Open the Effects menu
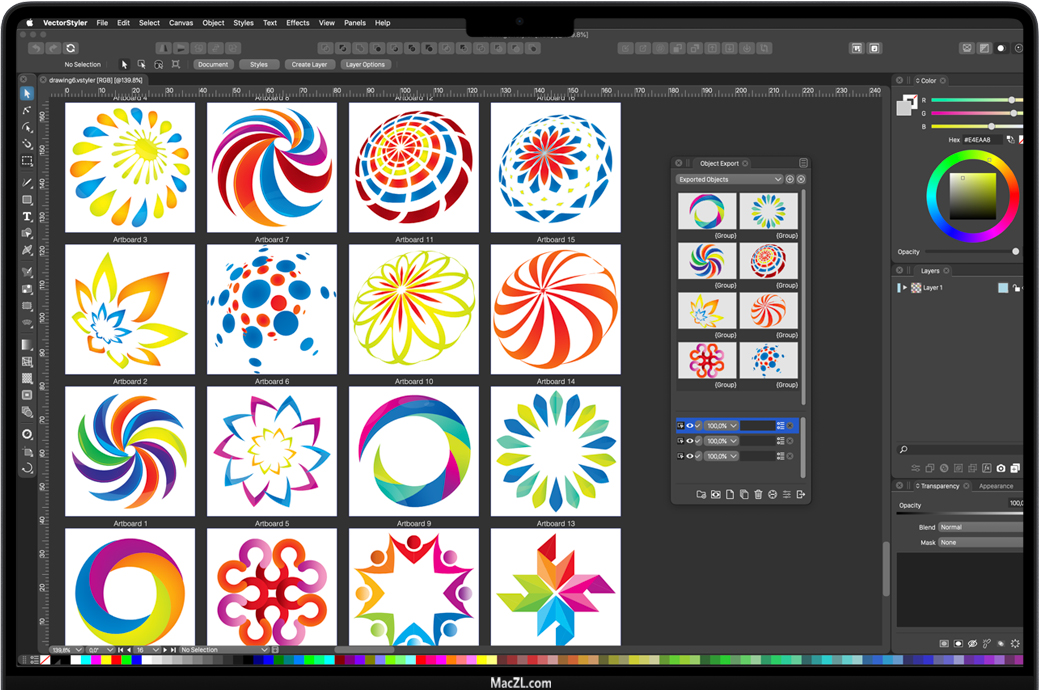The width and height of the screenshot is (1040, 690). pos(298,22)
